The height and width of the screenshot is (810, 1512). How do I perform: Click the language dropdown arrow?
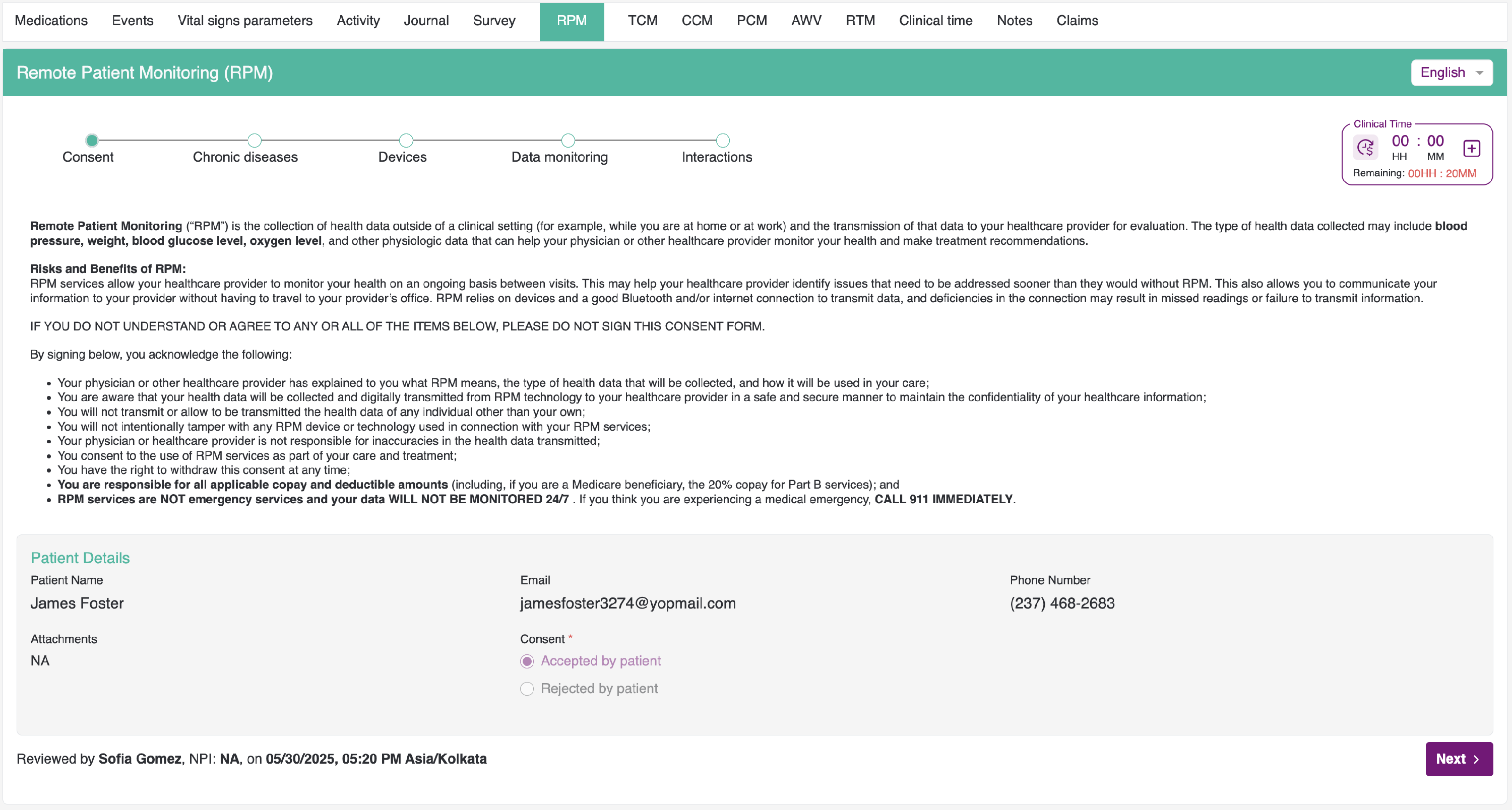(x=1480, y=73)
